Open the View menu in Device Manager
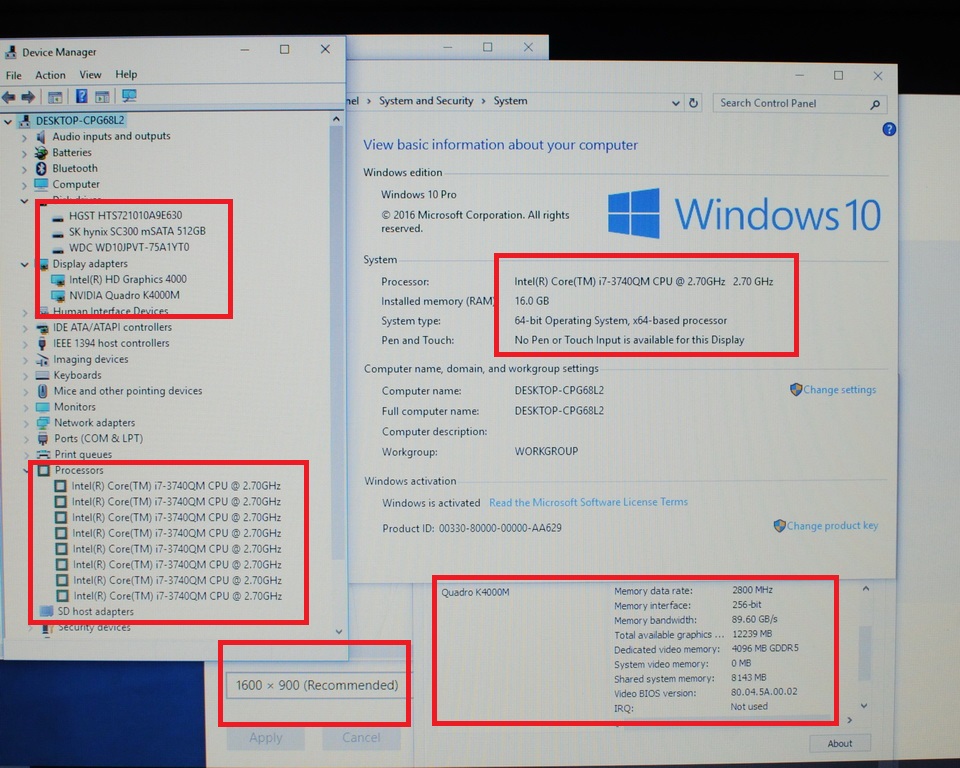Image resolution: width=960 pixels, height=768 pixels. pos(90,75)
